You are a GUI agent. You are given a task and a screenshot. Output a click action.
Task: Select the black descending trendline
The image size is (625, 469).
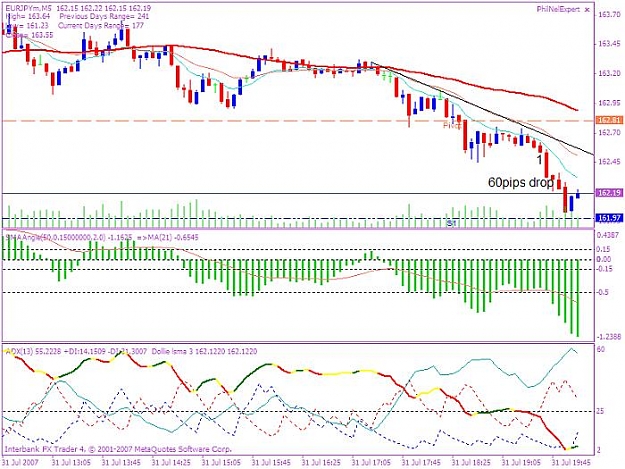tap(482, 108)
